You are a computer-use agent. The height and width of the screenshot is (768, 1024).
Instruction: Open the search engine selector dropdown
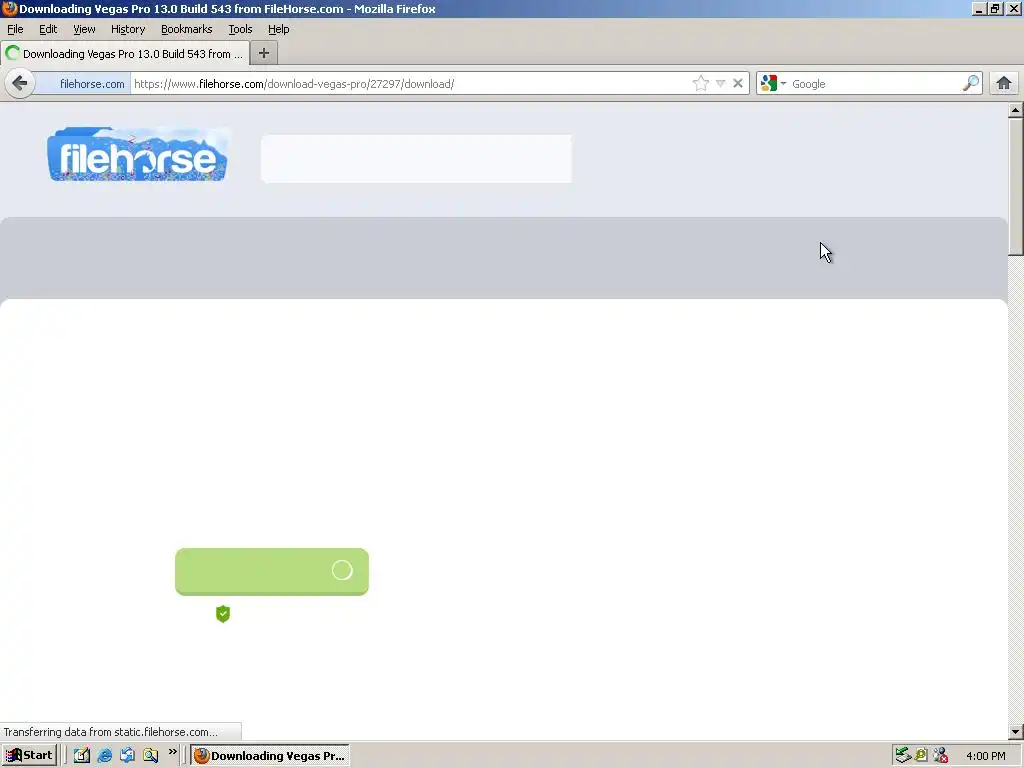click(773, 84)
